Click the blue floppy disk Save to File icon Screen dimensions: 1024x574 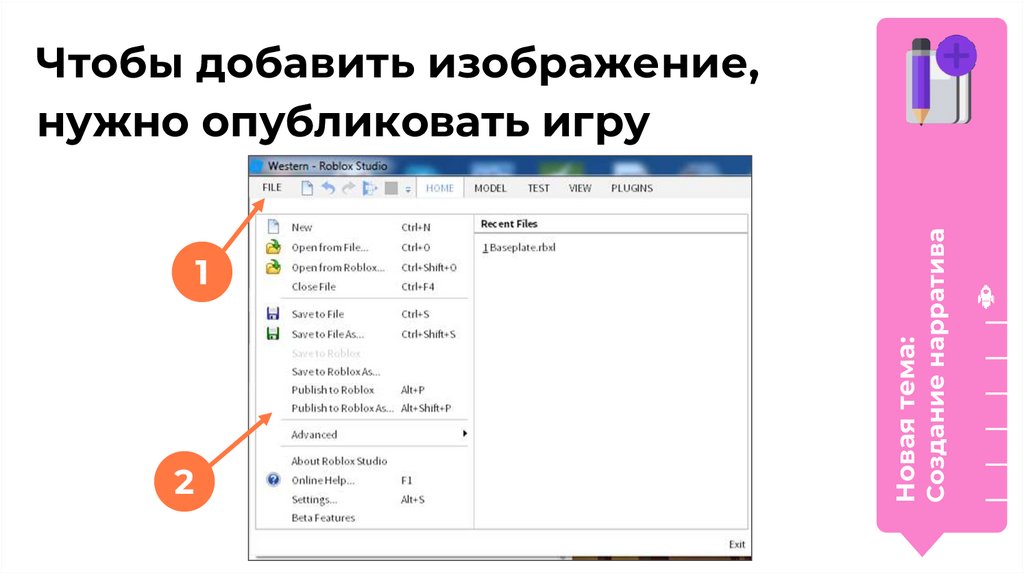273,313
